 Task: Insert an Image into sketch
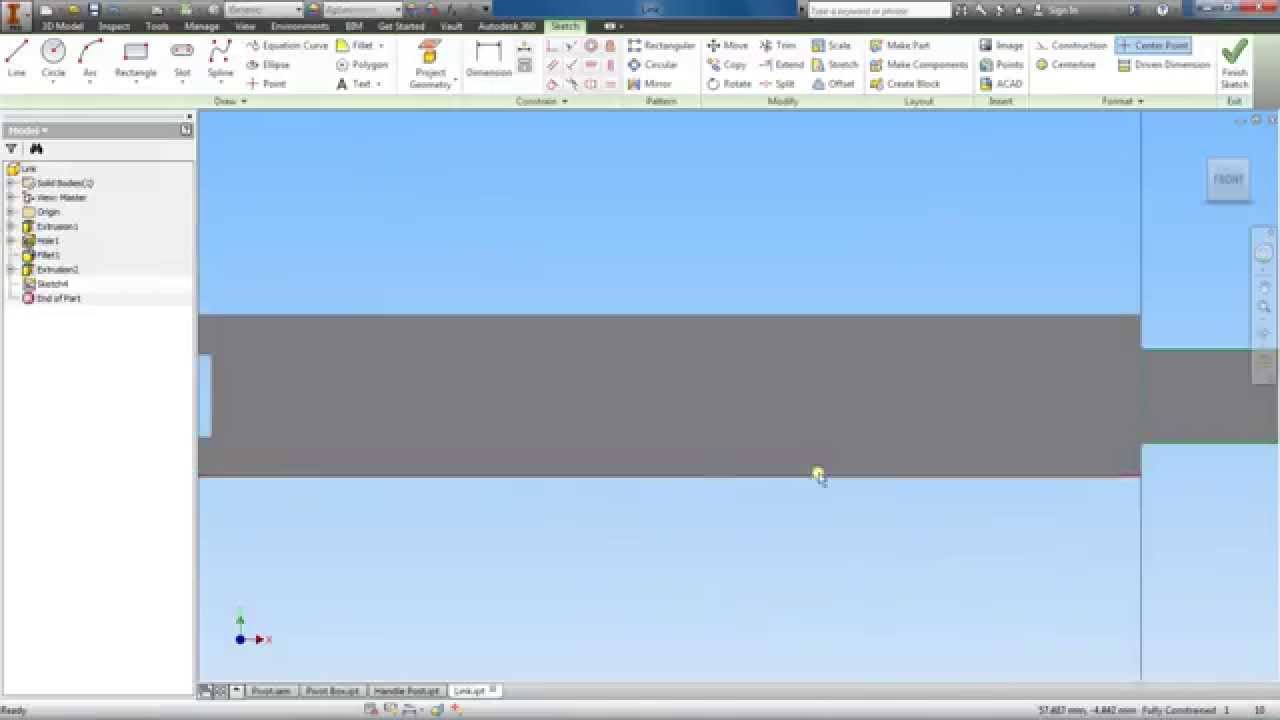(1001, 46)
